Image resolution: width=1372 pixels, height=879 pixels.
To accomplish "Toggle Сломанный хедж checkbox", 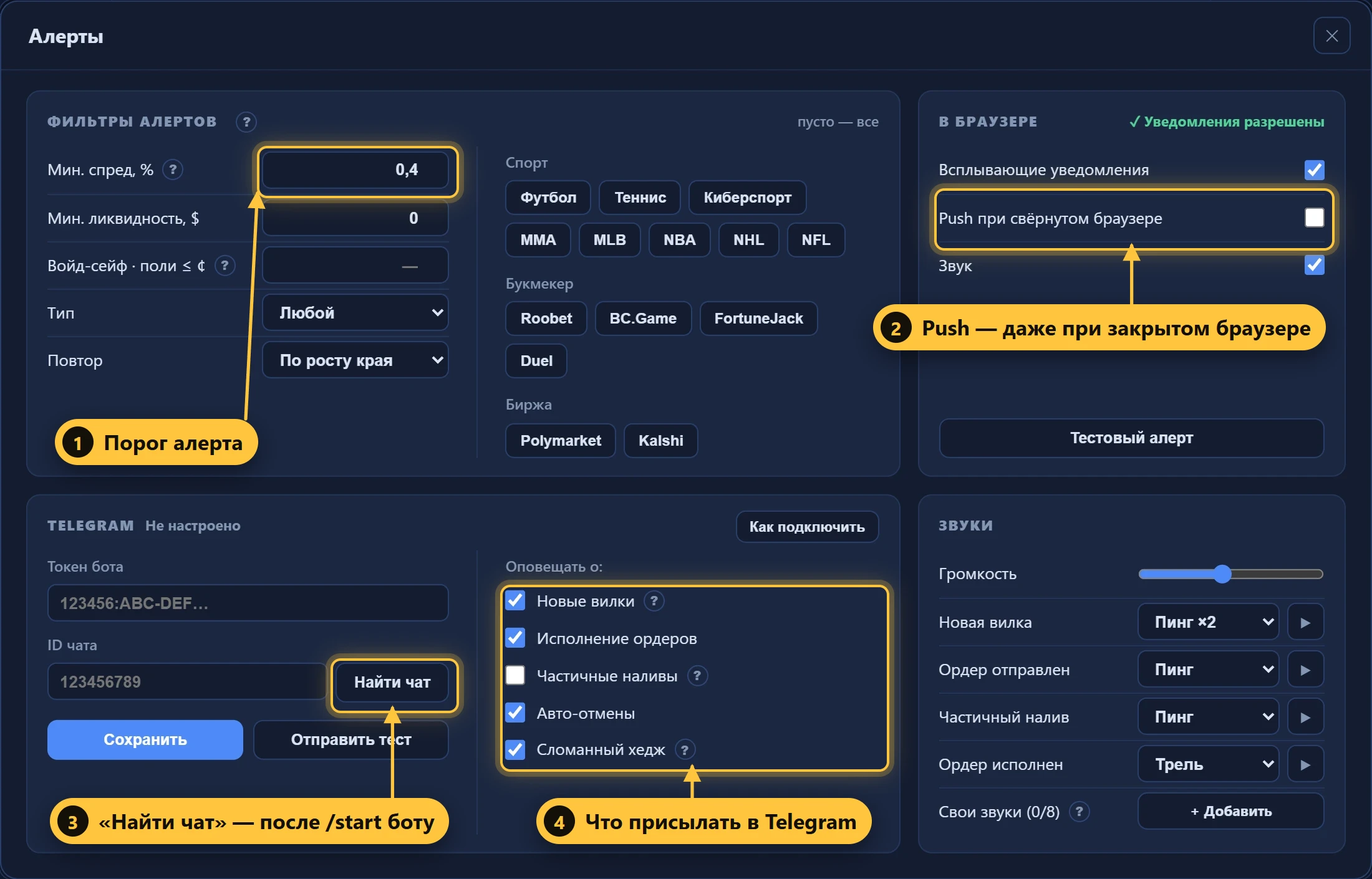I will pyautogui.click(x=515, y=749).
